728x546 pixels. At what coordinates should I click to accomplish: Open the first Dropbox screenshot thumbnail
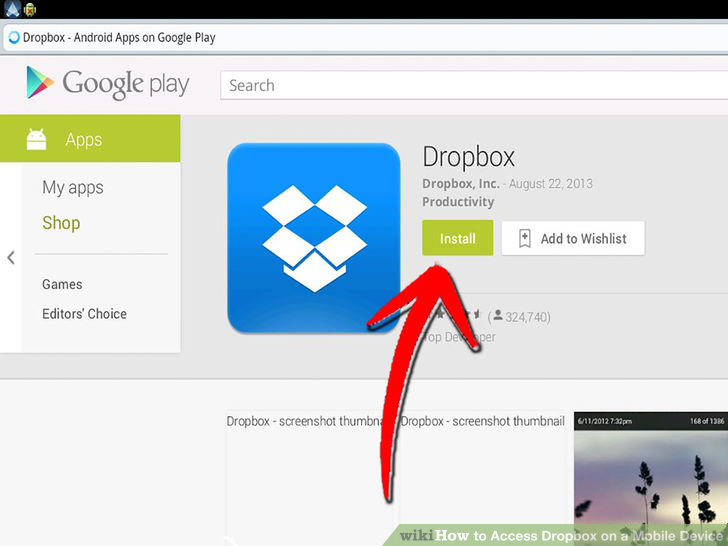(312, 478)
